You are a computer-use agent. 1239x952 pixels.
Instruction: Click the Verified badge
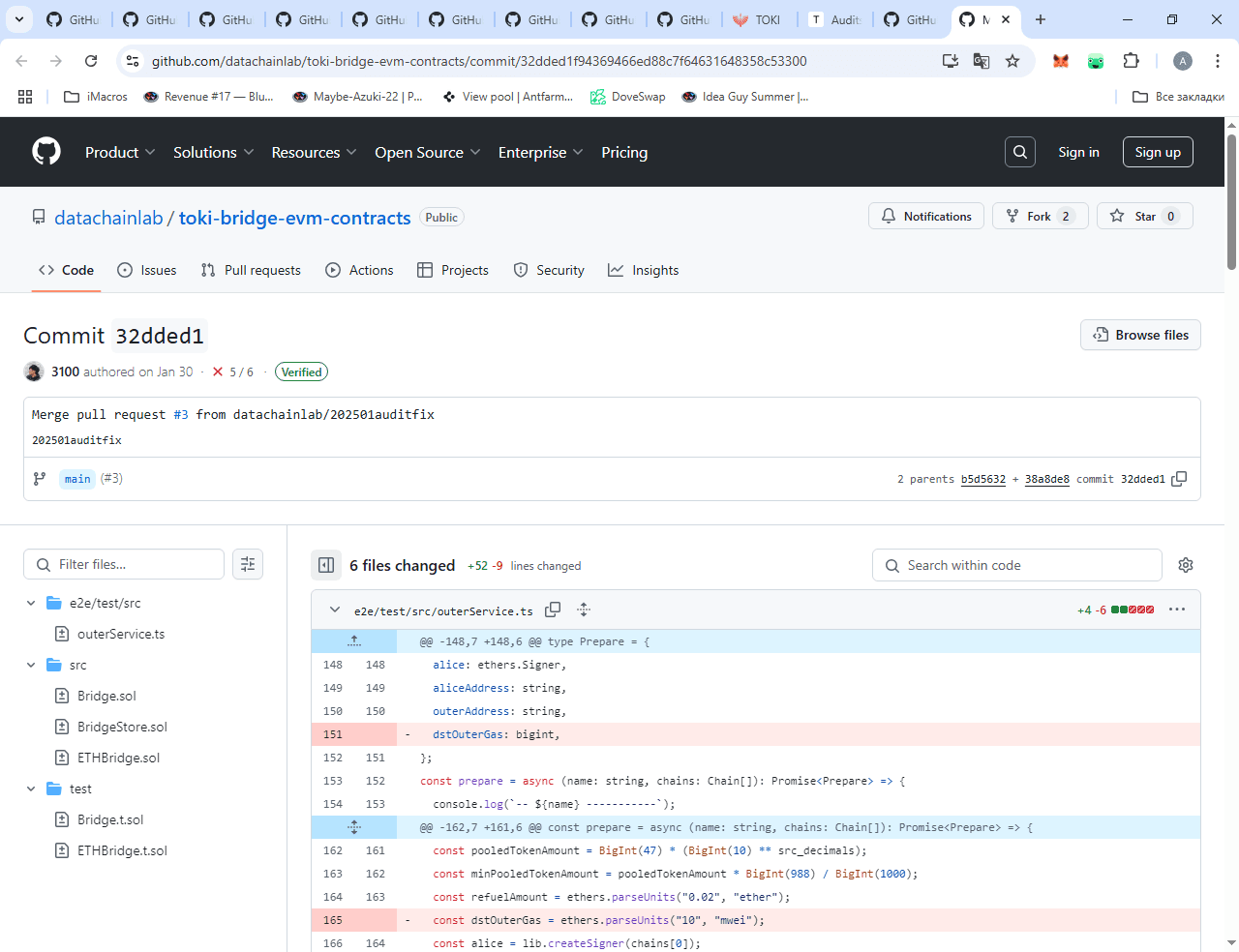pyautogui.click(x=302, y=372)
